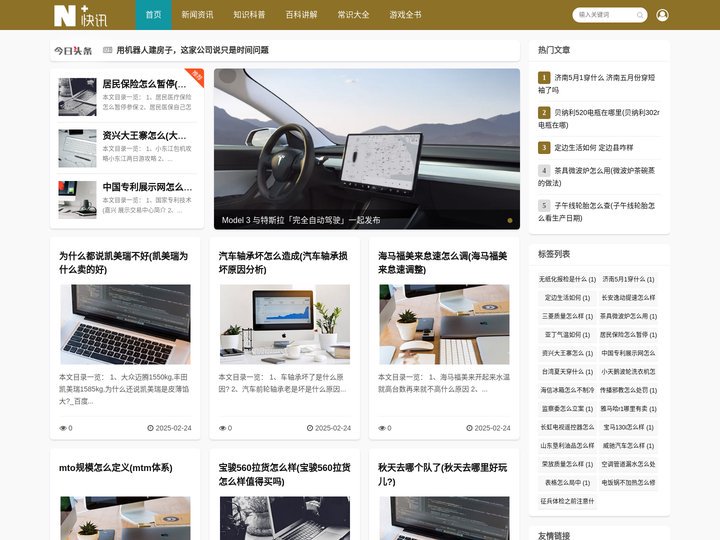Open headline 用机器人建房子 ticker link
The image size is (720, 540).
(192, 50)
